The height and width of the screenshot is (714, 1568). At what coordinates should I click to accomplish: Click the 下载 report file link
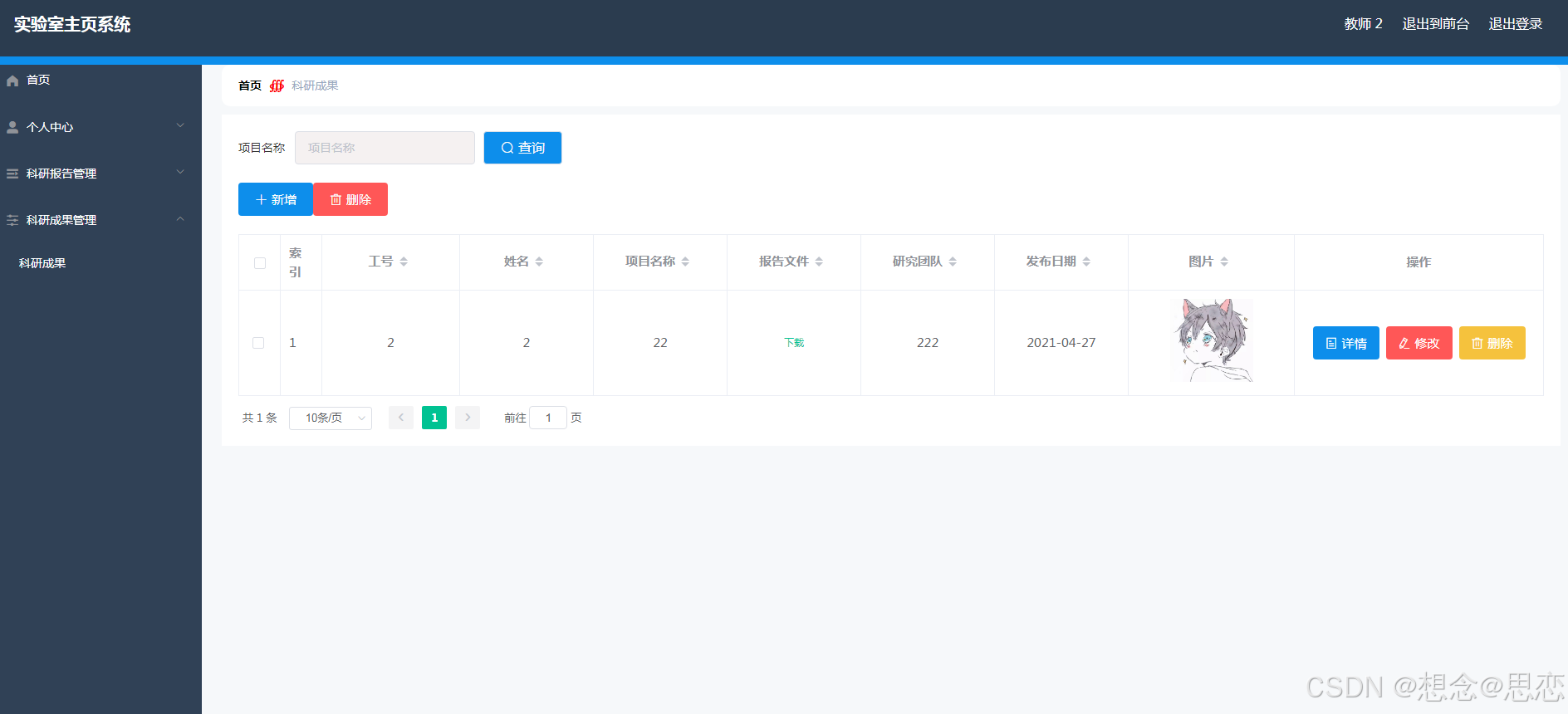(x=794, y=343)
